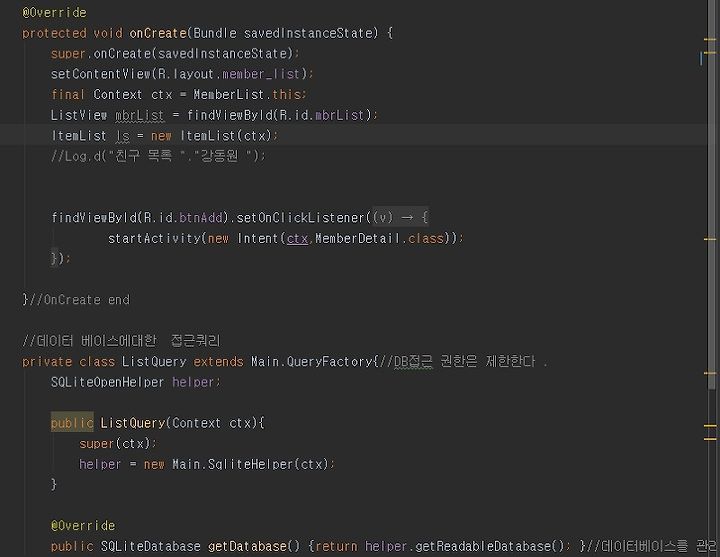Click the underlined "ls" variable in ItemList line
This screenshot has height=557, width=720.
coord(123,136)
